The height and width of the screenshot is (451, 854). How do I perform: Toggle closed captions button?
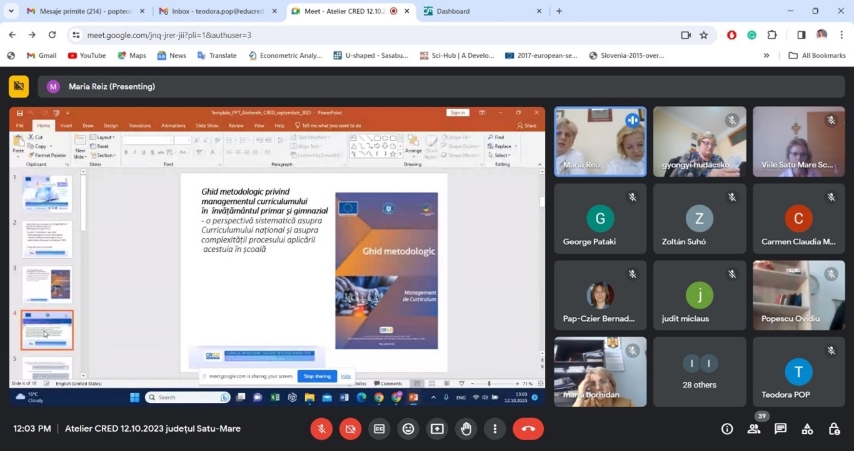[379, 428]
